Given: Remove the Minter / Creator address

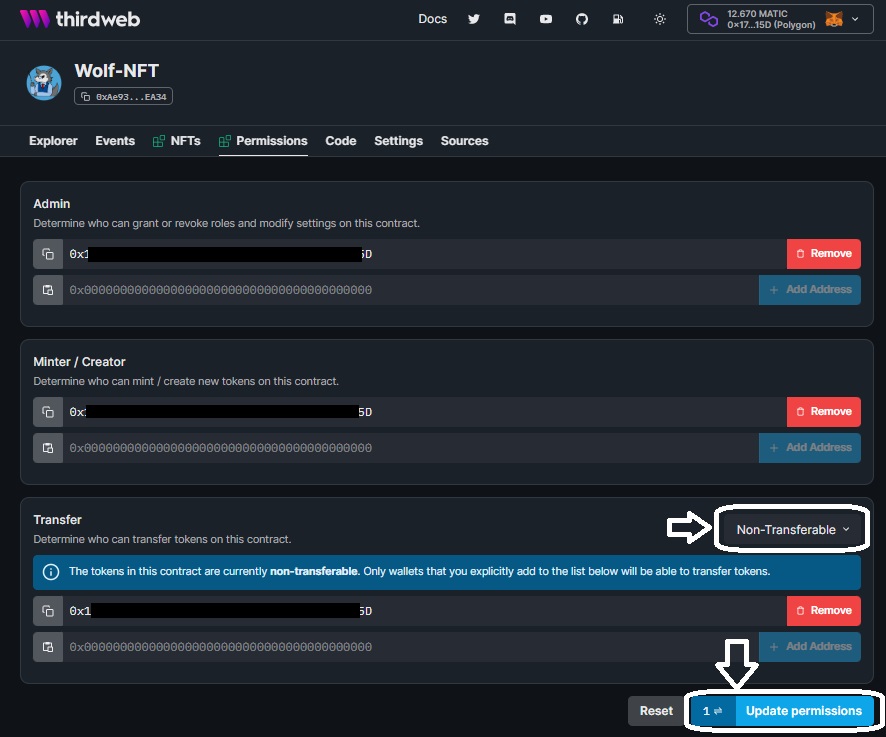Looking at the screenshot, I should click(x=824, y=412).
